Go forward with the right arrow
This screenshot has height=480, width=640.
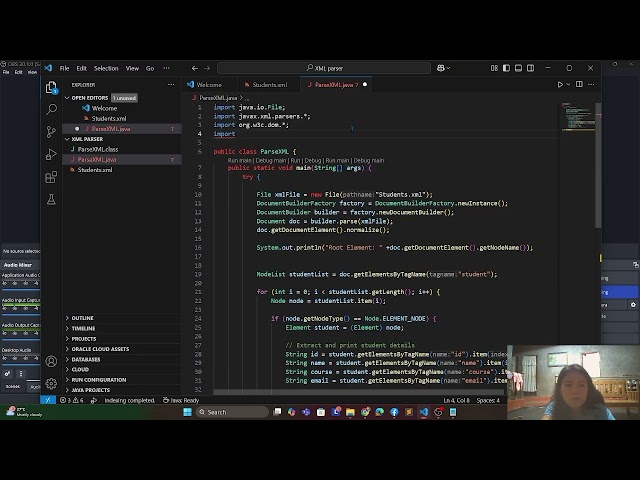(x=207, y=68)
